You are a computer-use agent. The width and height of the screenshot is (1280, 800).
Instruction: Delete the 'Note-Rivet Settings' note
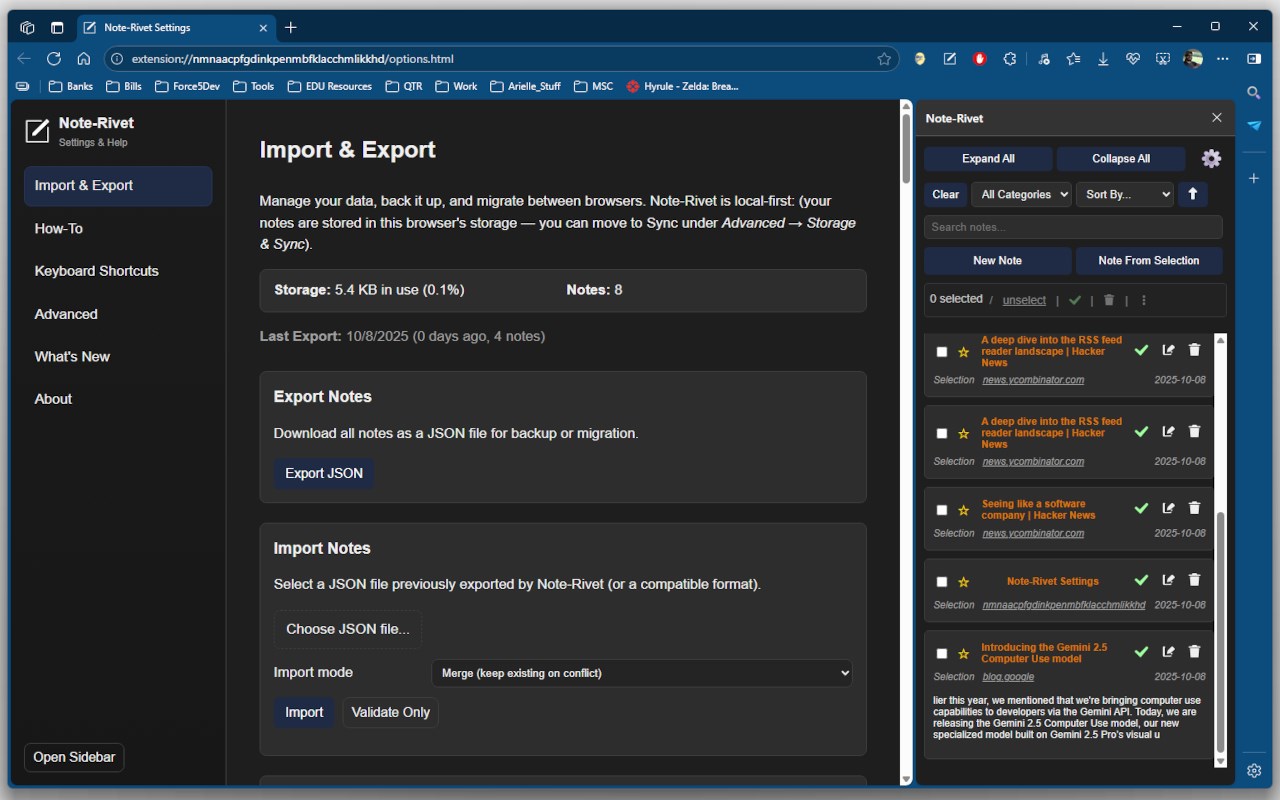click(1194, 580)
